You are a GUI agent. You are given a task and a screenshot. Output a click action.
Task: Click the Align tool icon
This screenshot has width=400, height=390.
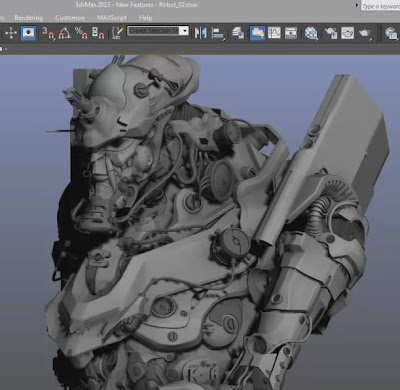[x=218, y=33]
